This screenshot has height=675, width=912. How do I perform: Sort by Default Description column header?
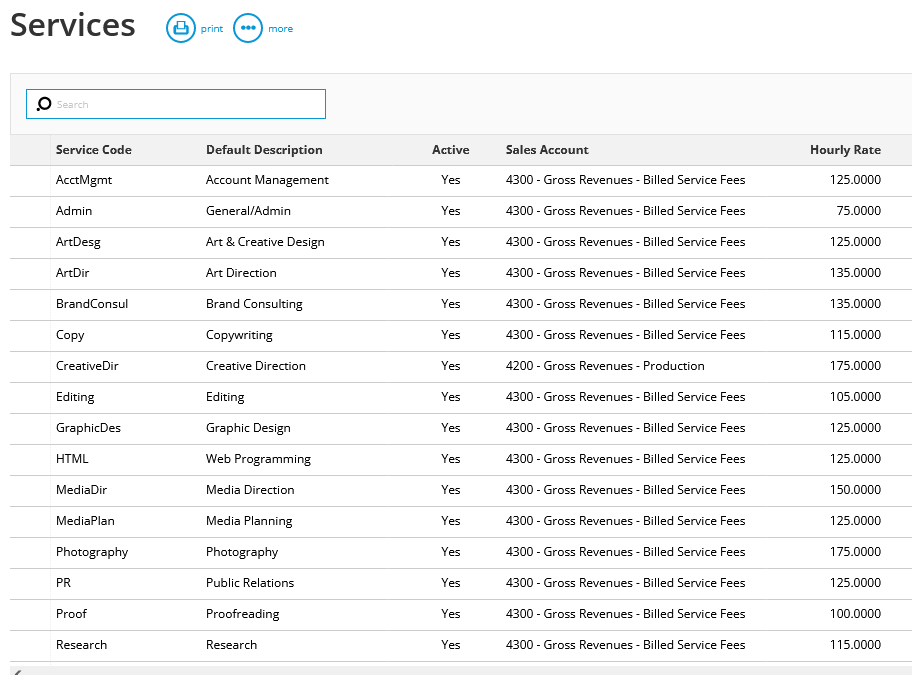[264, 150]
